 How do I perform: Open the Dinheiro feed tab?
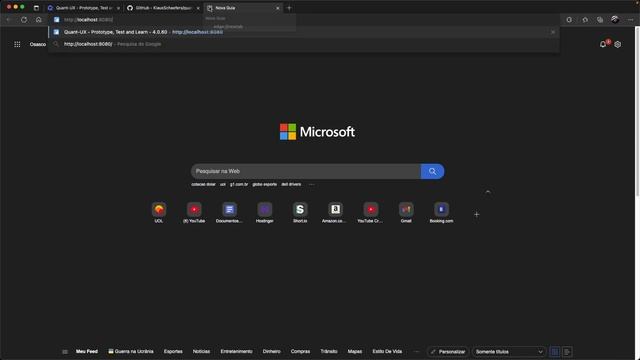271,351
